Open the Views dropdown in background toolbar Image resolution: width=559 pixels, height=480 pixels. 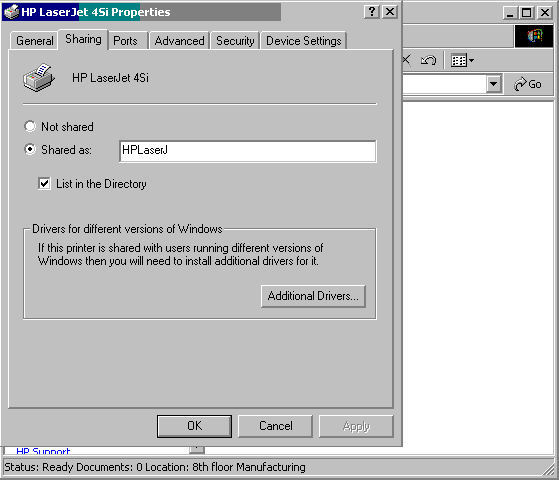462,60
